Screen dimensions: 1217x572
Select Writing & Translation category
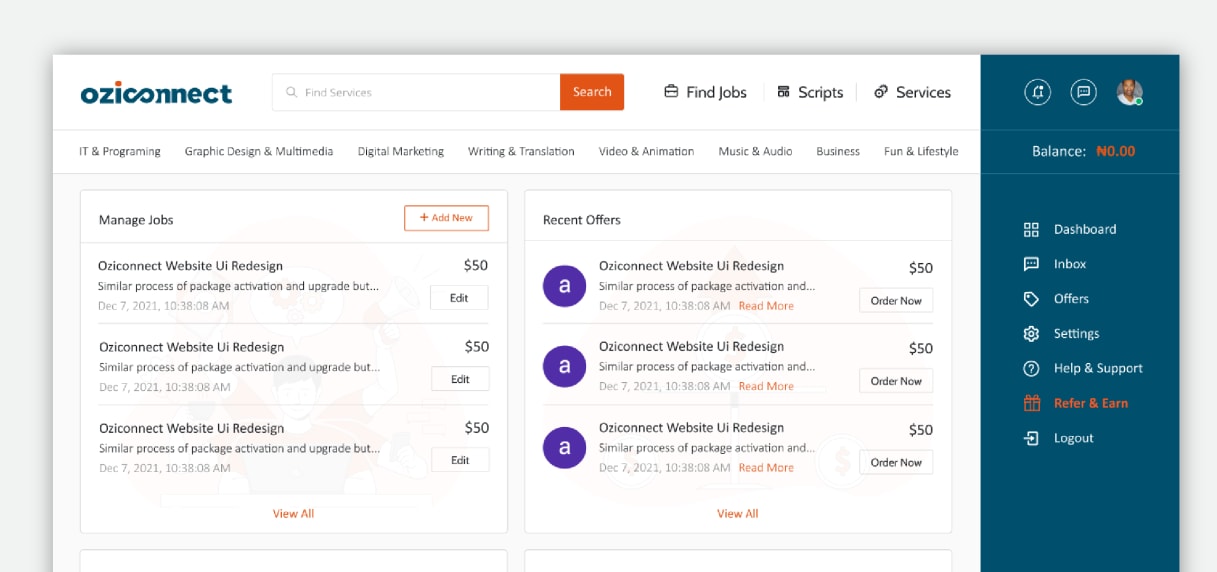(521, 151)
